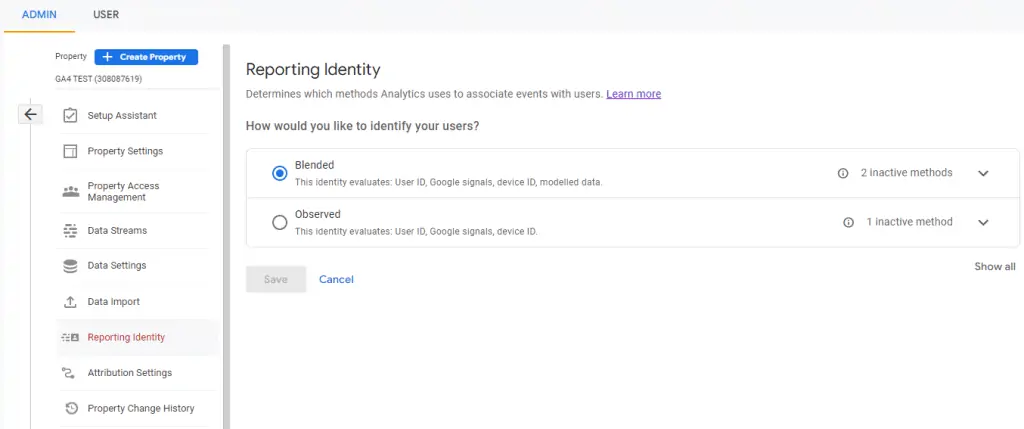Click the Data Import upload icon

[70, 302]
